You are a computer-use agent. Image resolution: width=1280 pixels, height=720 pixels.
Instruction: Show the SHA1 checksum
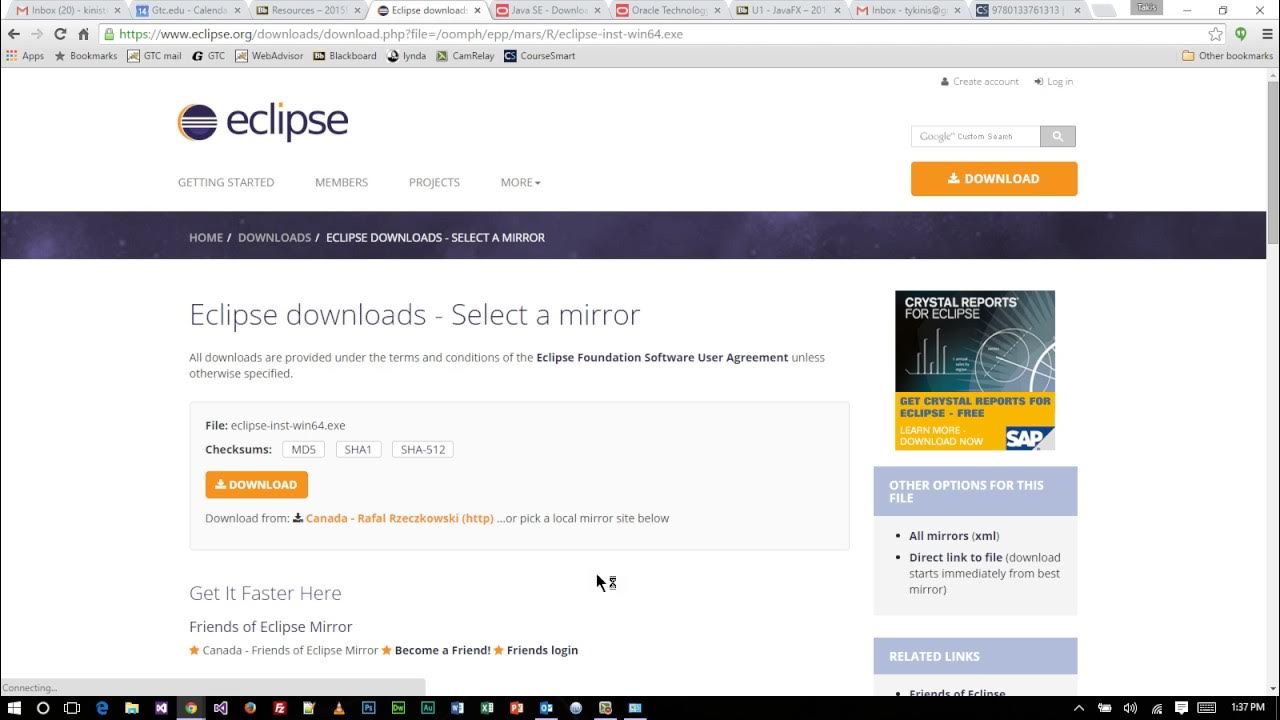358,450
